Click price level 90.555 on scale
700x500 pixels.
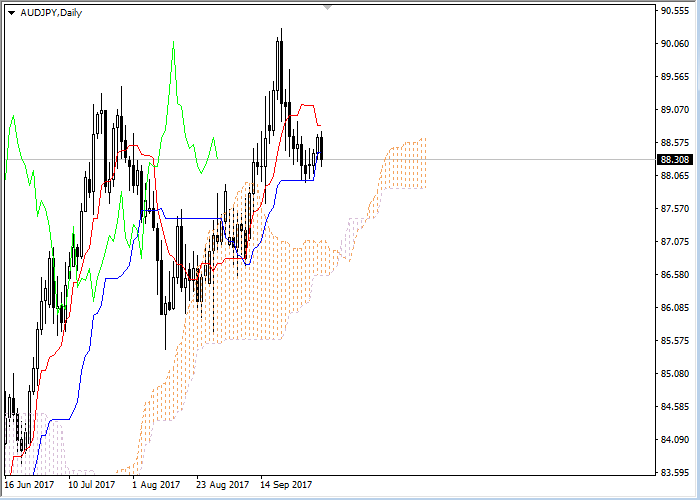pyautogui.click(x=675, y=11)
